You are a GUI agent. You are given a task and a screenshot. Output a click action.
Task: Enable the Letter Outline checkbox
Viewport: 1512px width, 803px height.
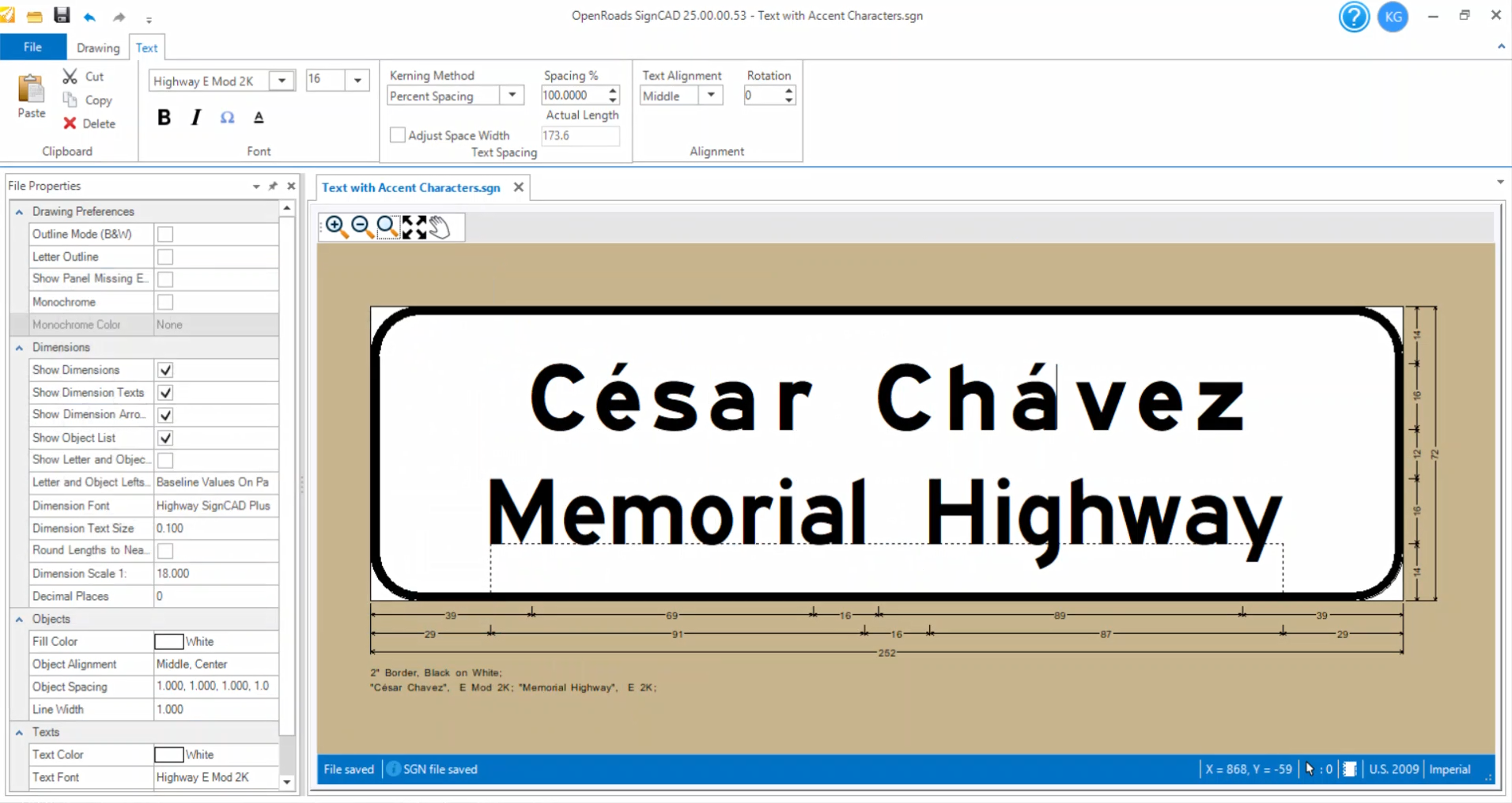click(x=165, y=257)
